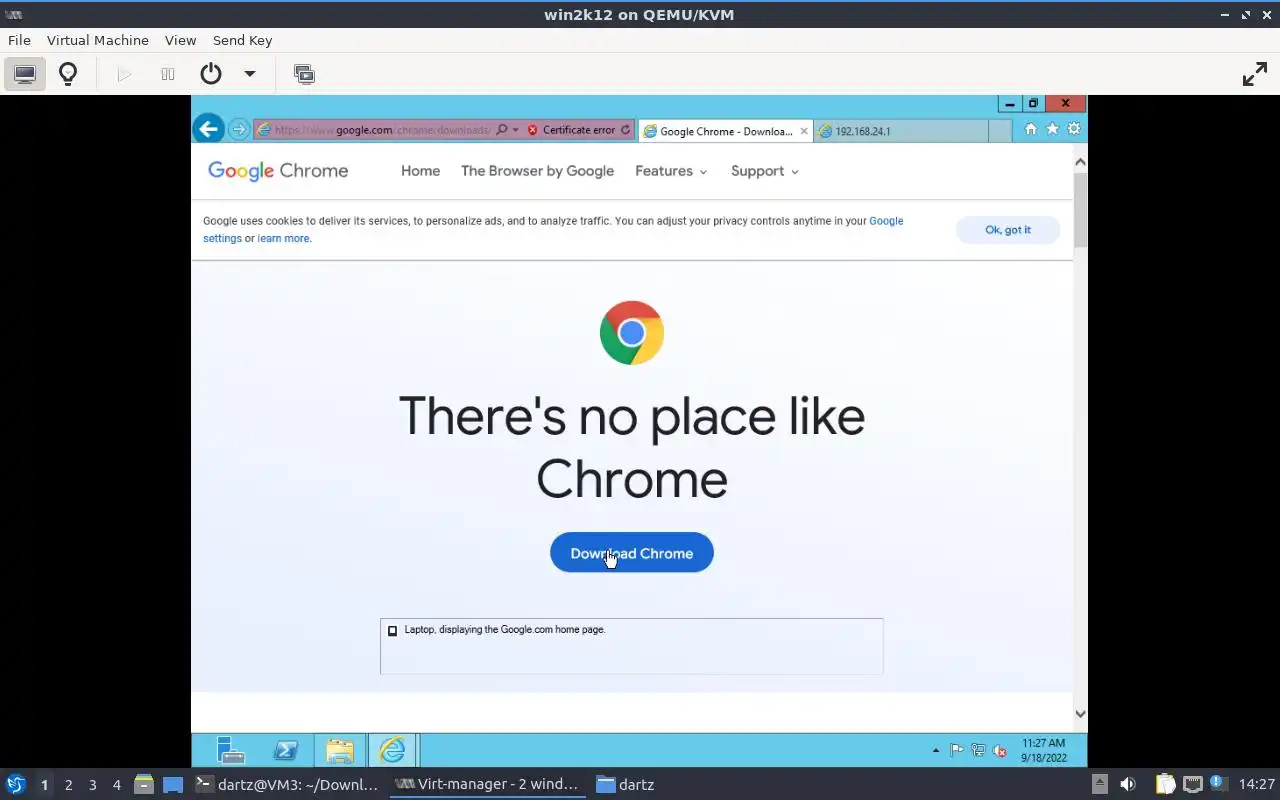Go back with Internet Explorer back arrow

click(x=208, y=129)
